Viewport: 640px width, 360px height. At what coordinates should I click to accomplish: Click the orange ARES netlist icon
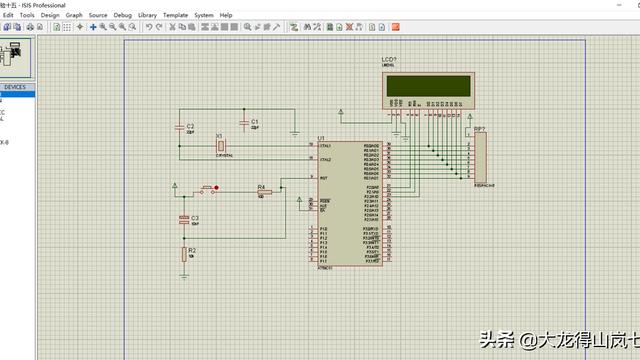click(x=395, y=27)
